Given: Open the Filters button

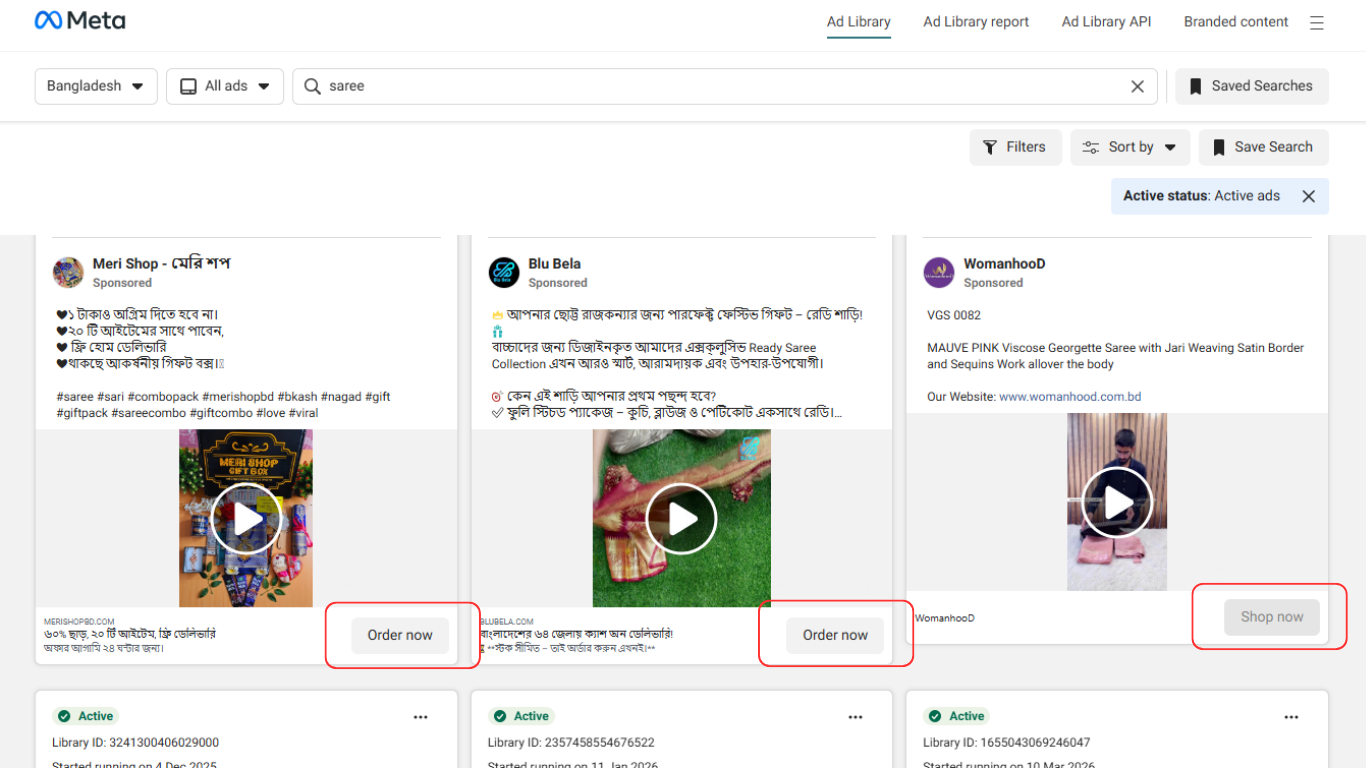Looking at the screenshot, I should click(x=1015, y=147).
